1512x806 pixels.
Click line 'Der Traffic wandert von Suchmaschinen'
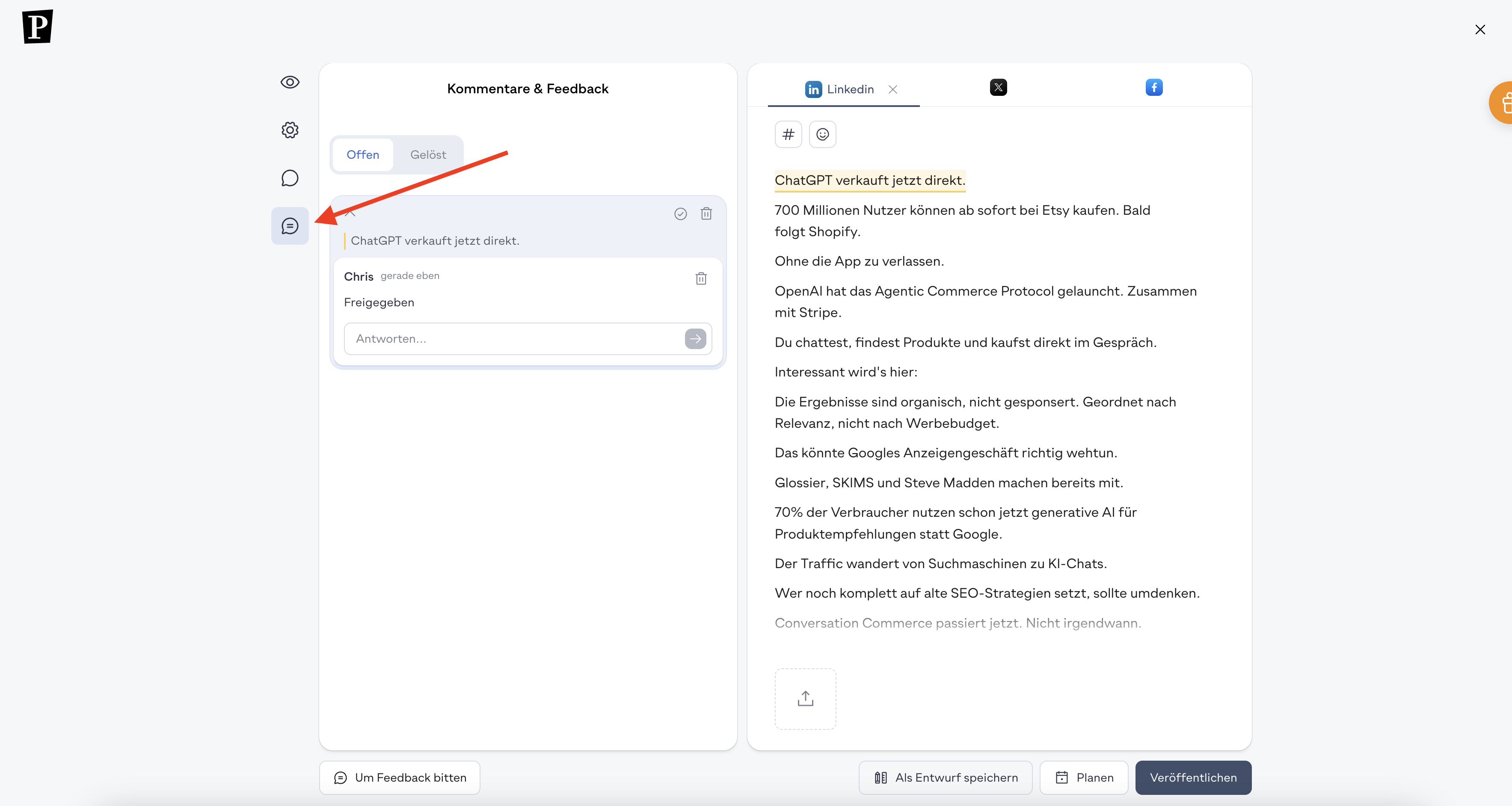click(940, 563)
